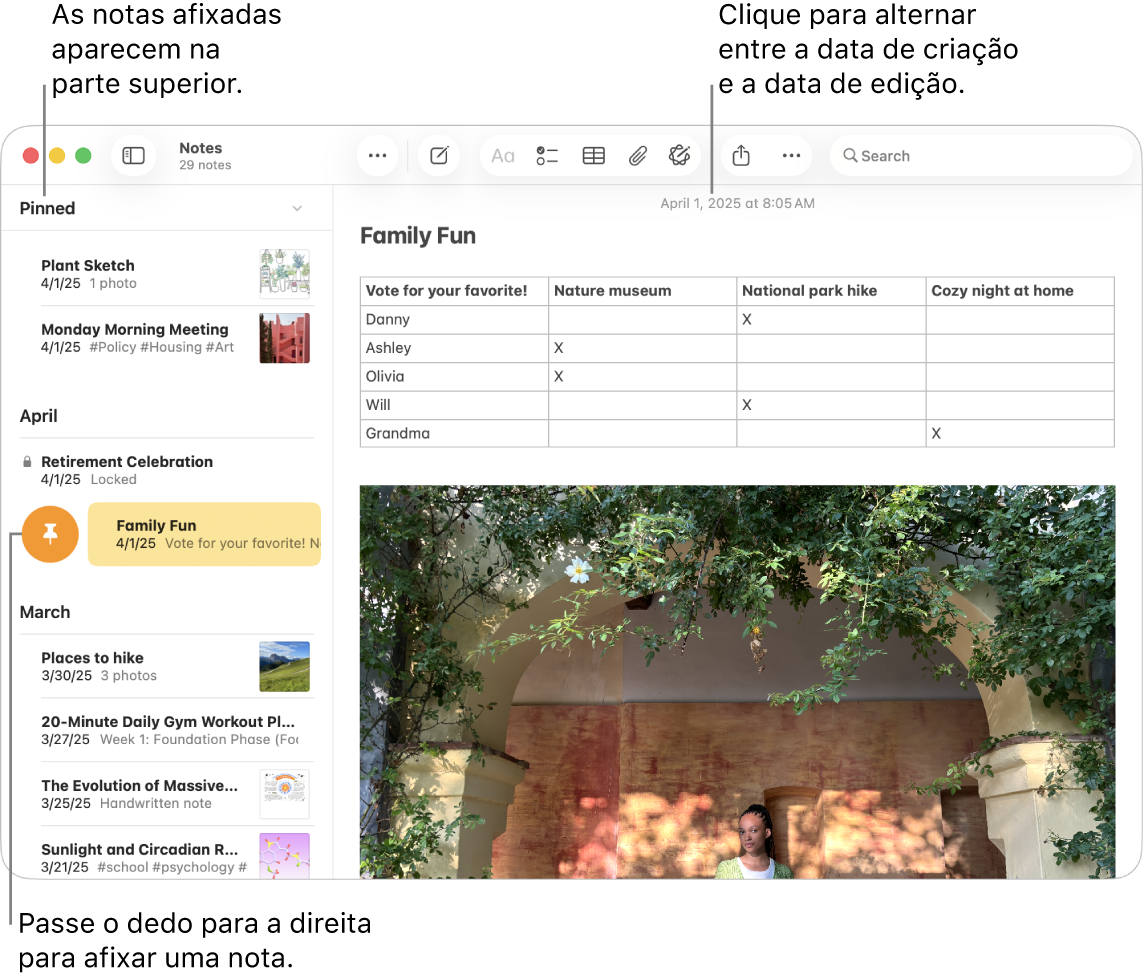
Task: Insert a checklist using the checklist icon
Action: coord(547,155)
